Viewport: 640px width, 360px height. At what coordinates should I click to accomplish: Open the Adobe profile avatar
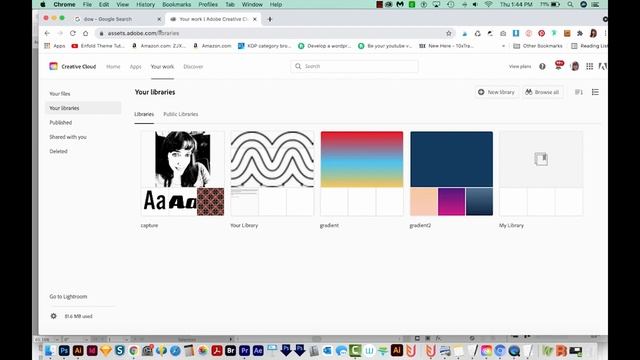575,66
